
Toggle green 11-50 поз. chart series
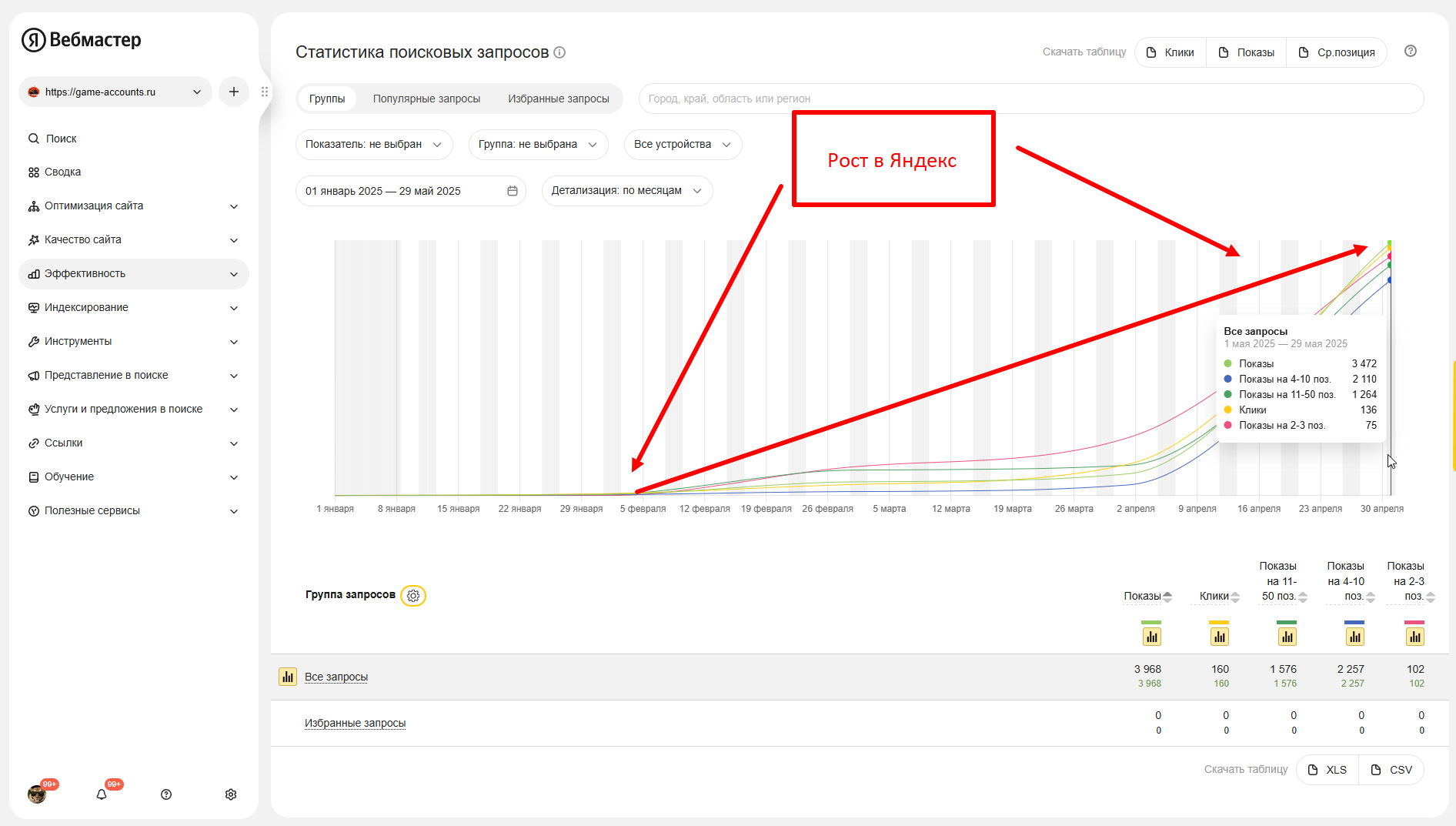pos(1287,636)
